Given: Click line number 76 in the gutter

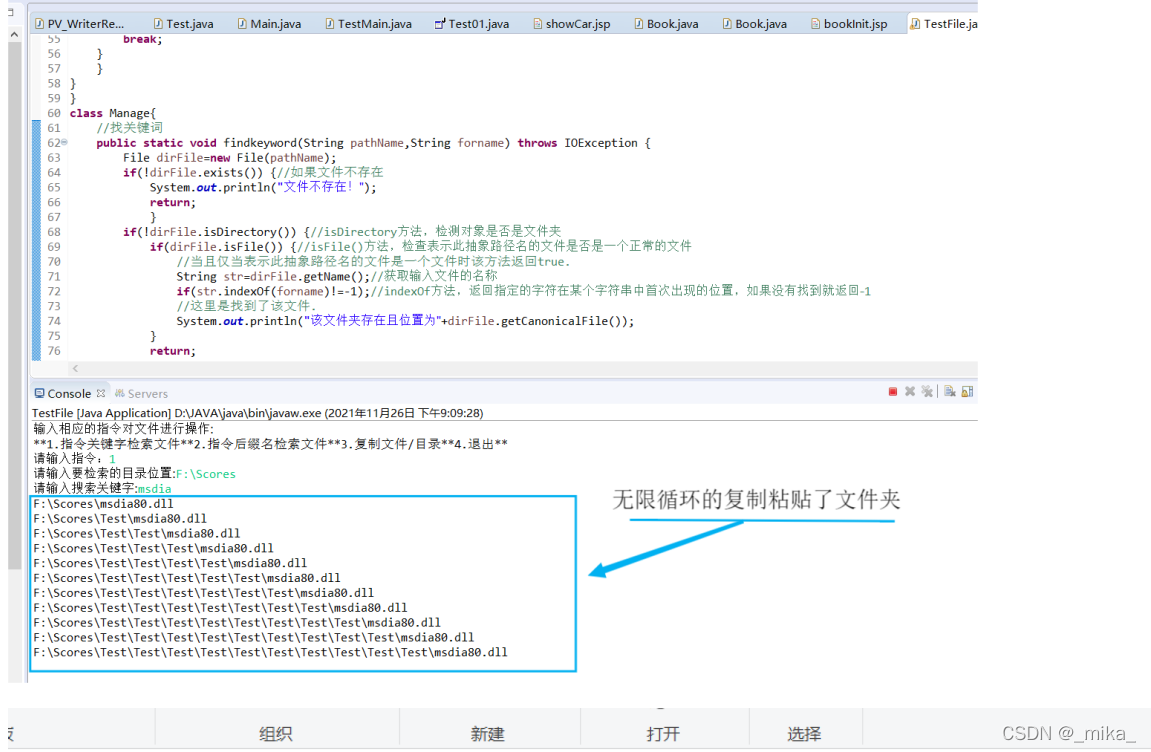Looking at the screenshot, I should tap(54, 351).
